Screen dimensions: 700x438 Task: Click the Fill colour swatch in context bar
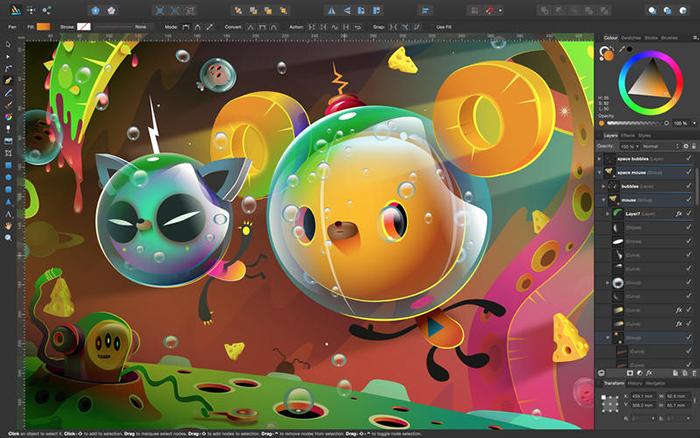click(x=43, y=25)
